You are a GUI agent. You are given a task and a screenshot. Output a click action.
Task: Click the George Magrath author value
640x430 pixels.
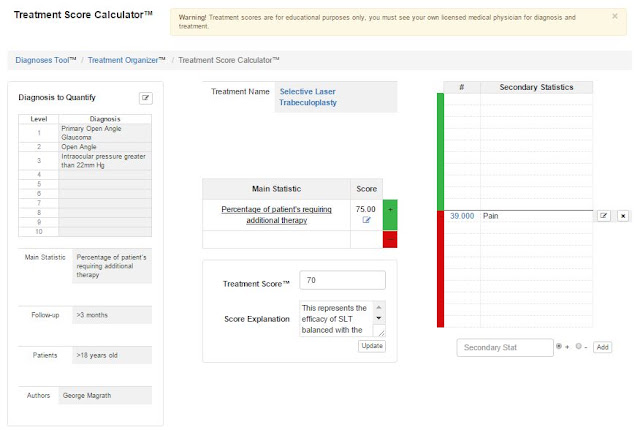105,395
